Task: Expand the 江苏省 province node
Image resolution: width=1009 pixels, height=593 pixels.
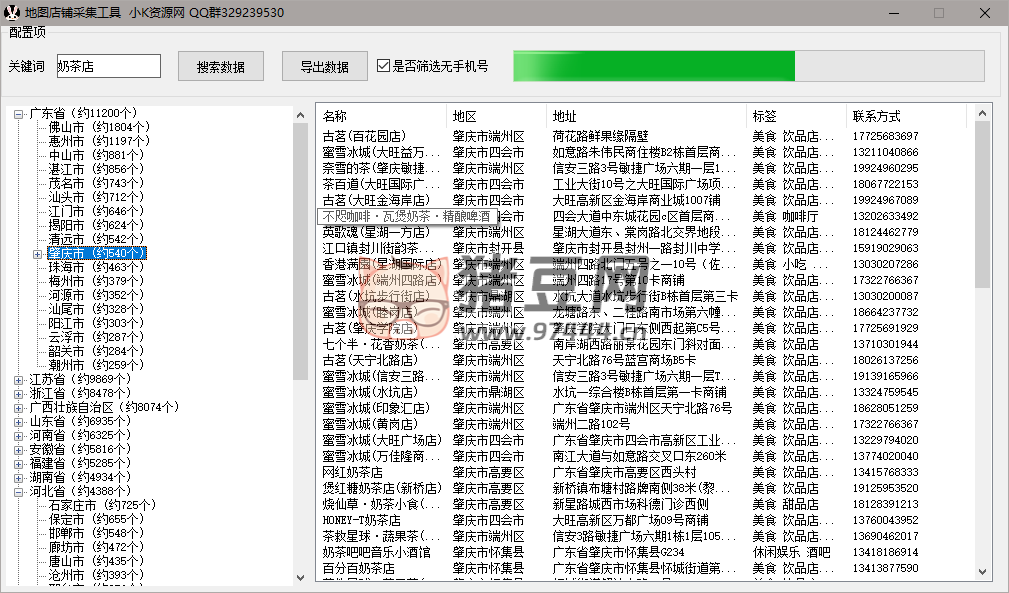Action: (x=19, y=380)
